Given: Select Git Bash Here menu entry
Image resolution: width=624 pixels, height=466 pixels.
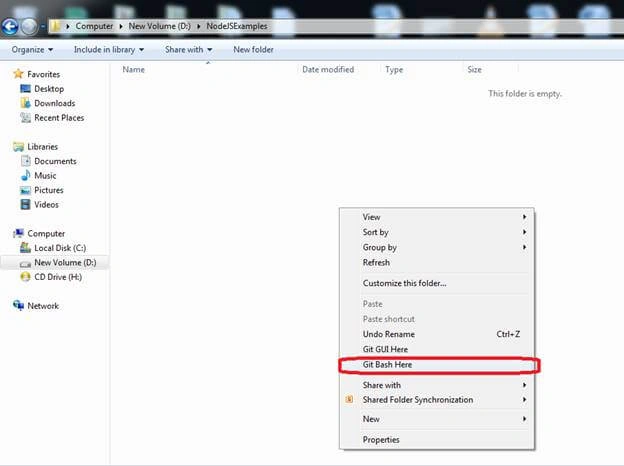Looking at the screenshot, I should pyautogui.click(x=437, y=365).
